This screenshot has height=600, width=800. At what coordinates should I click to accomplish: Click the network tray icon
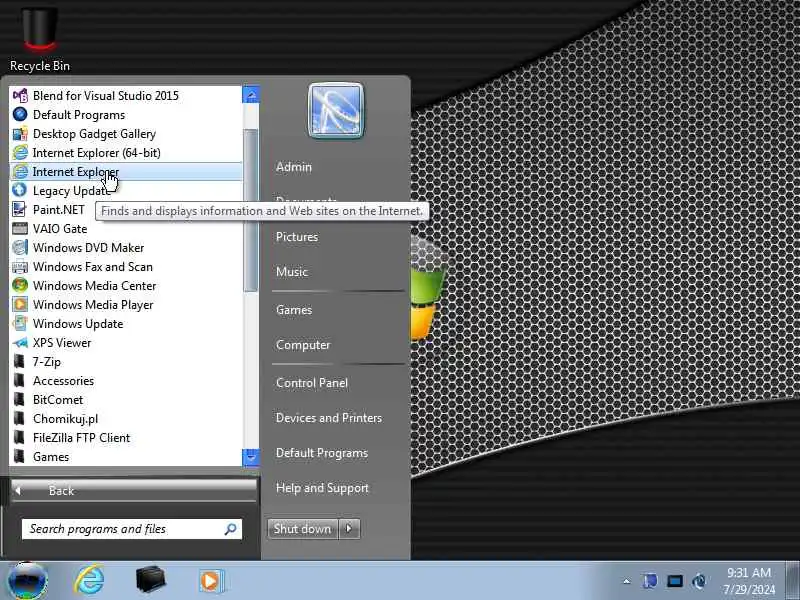coord(699,581)
